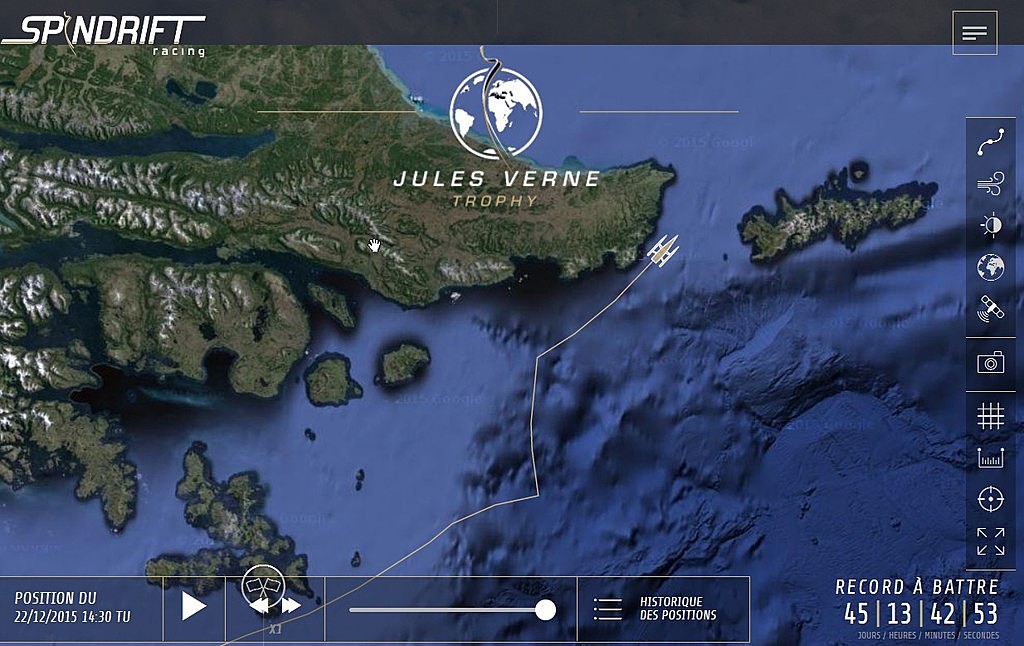Switch to the globe view
Screen dimensions: 1024x646
pyautogui.click(x=990, y=267)
